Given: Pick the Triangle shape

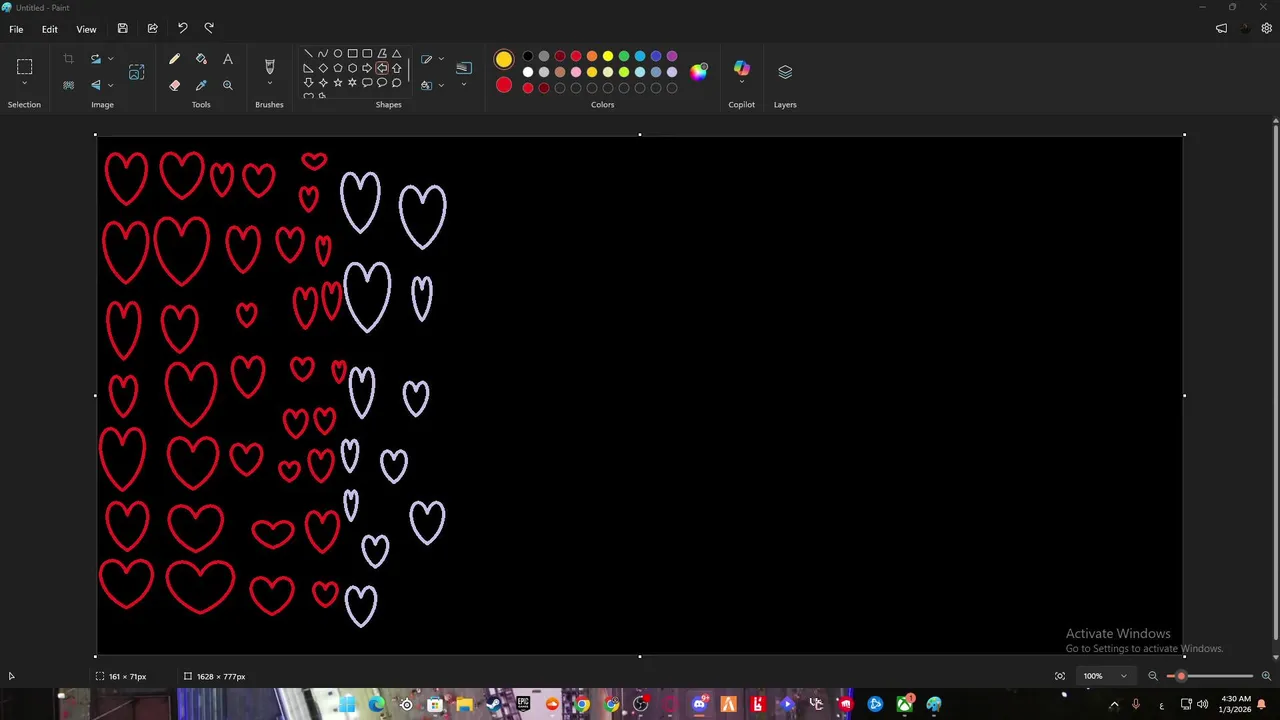Looking at the screenshot, I should click(397, 54).
